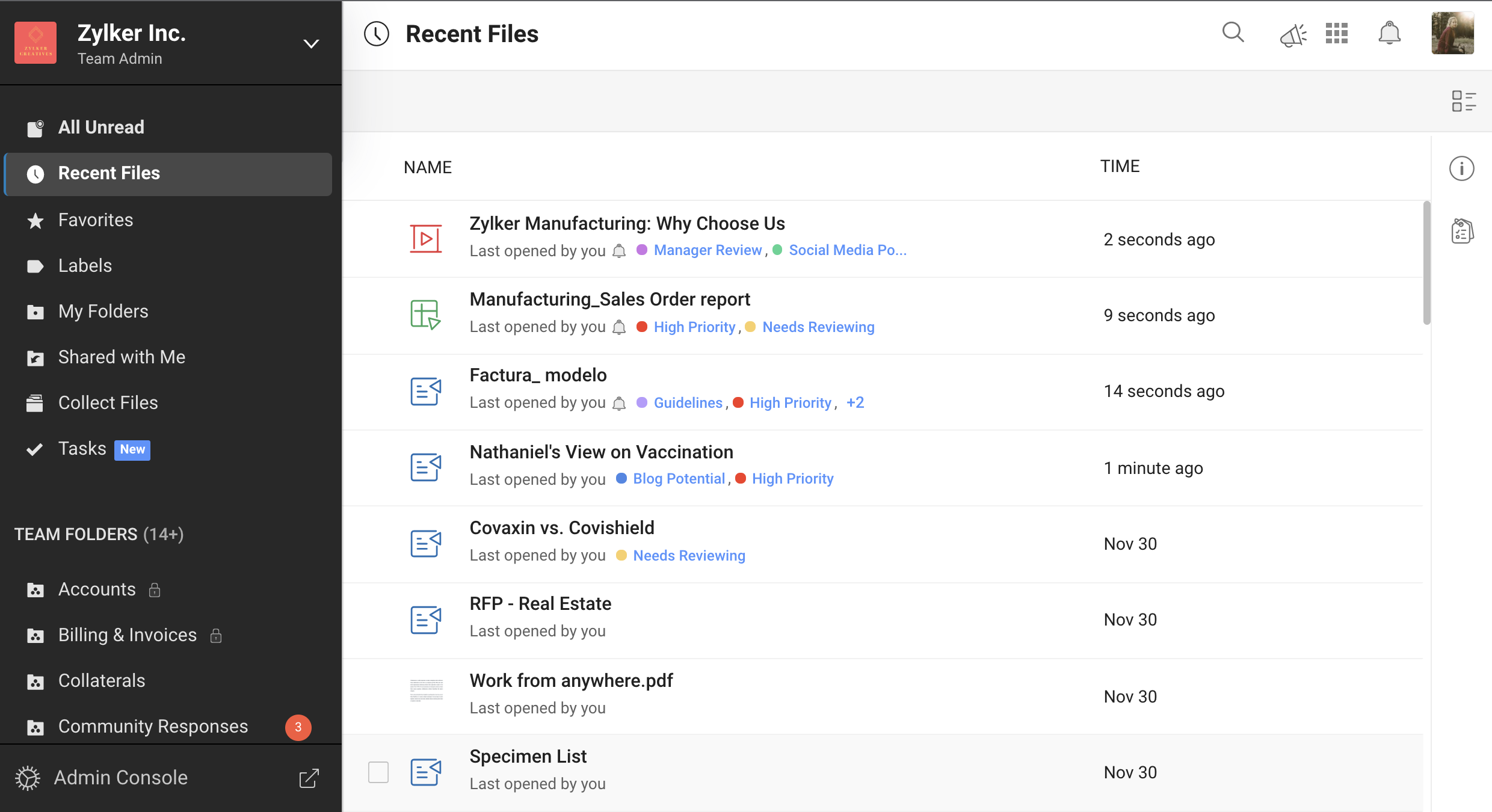Switch the list view layout icon
Image resolution: width=1492 pixels, height=812 pixels.
pyautogui.click(x=1464, y=101)
